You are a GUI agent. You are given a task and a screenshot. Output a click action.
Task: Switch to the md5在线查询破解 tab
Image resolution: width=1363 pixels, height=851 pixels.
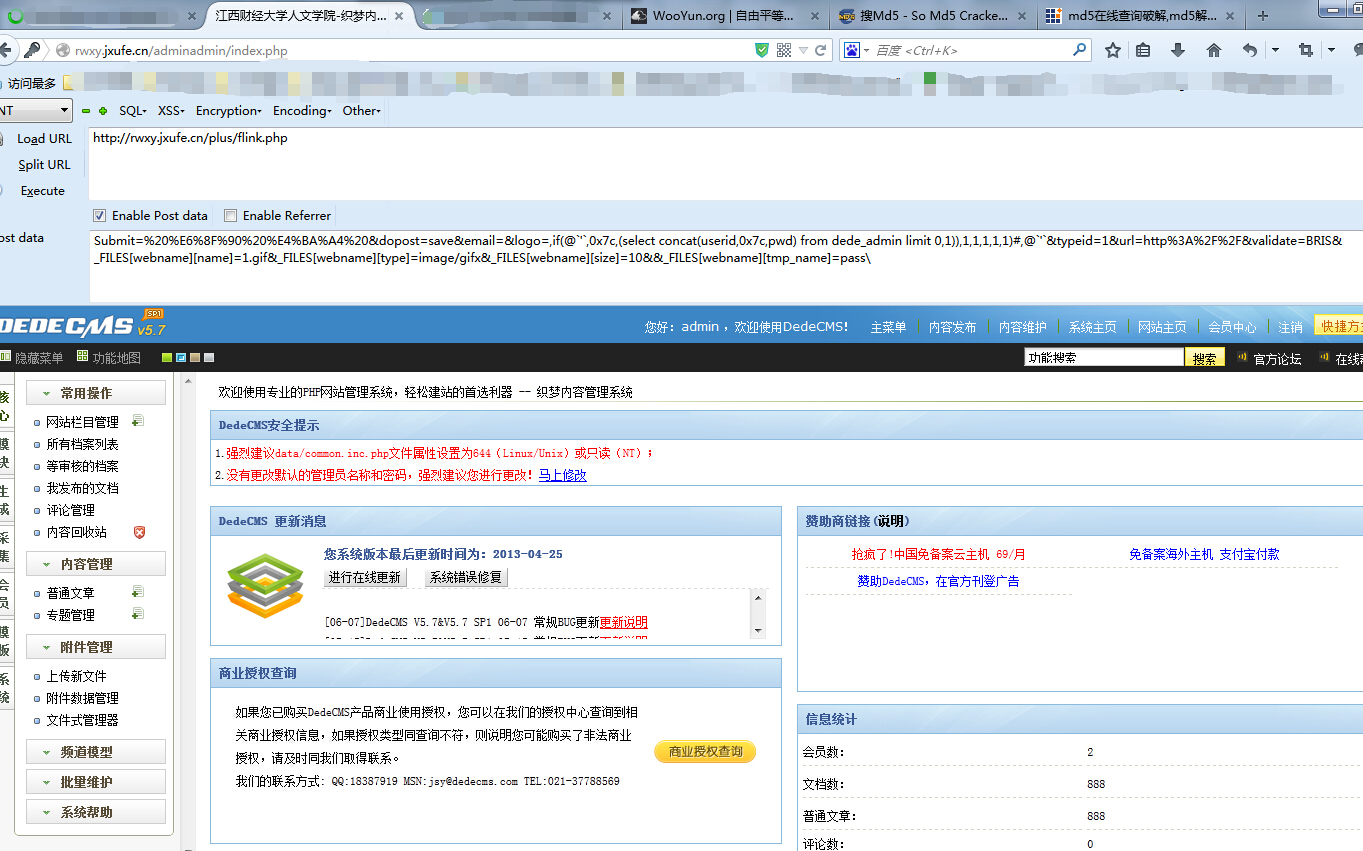coord(1139,16)
